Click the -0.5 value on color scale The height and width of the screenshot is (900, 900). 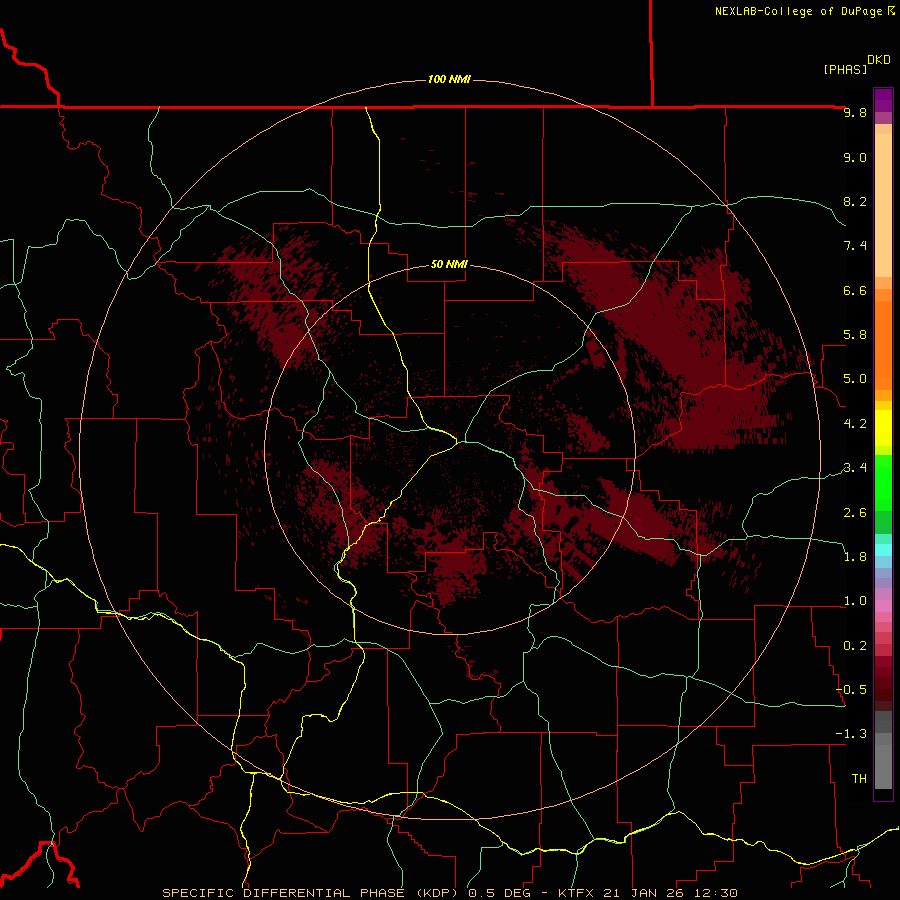coord(851,690)
